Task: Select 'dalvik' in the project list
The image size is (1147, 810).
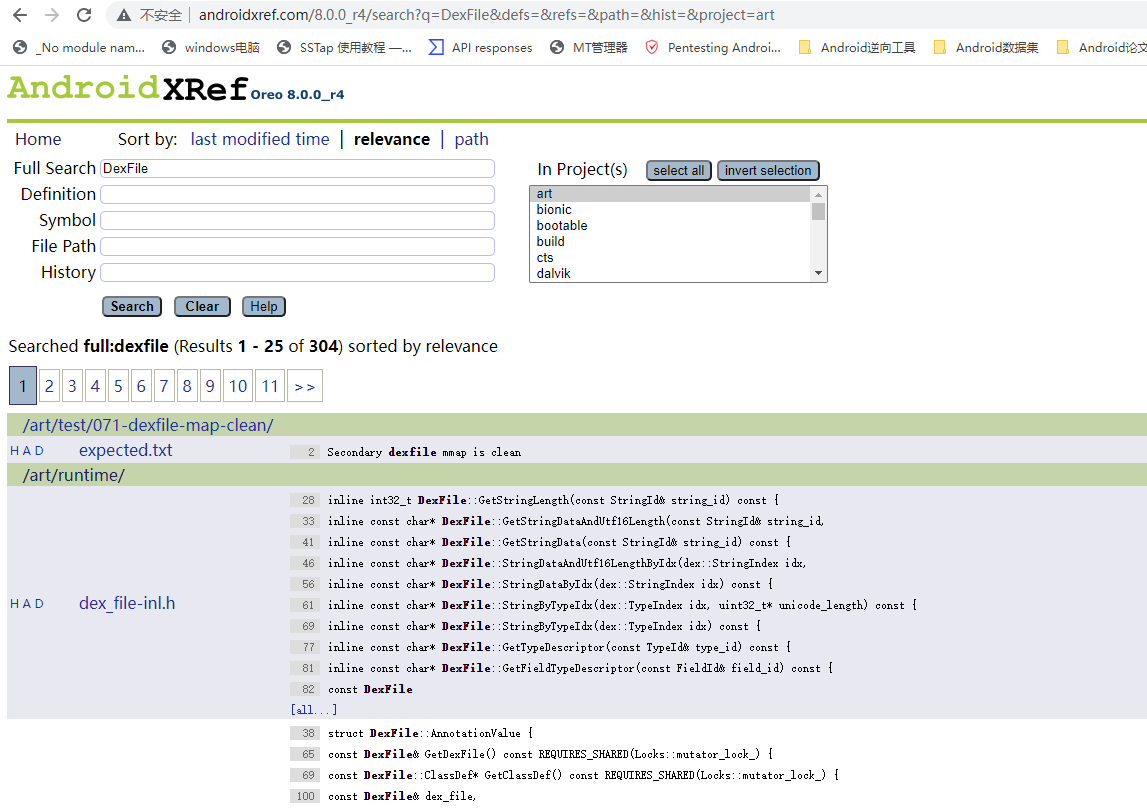Action: tap(670, 274)
